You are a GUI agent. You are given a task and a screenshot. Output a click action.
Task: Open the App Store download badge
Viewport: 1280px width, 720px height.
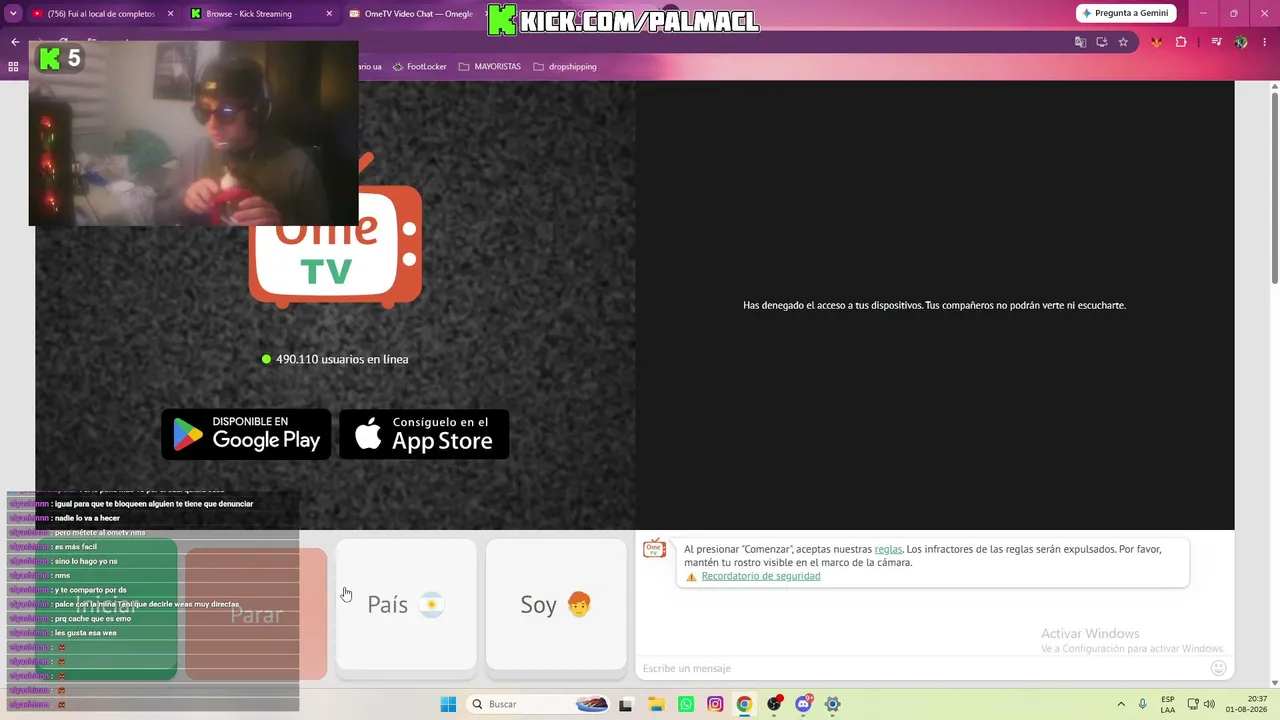click(424, 434)
